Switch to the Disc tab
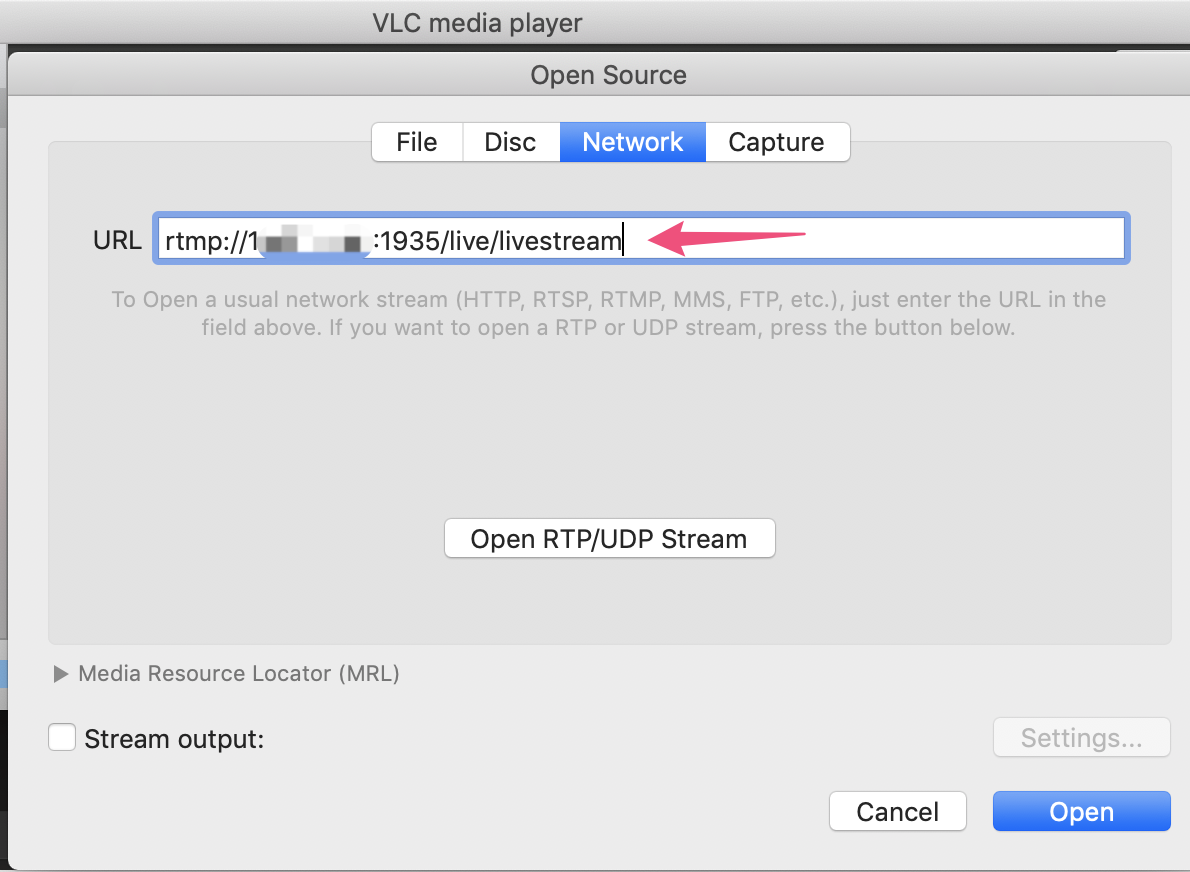This screenshot has width=1190, height=872. (x=511, y=142)
